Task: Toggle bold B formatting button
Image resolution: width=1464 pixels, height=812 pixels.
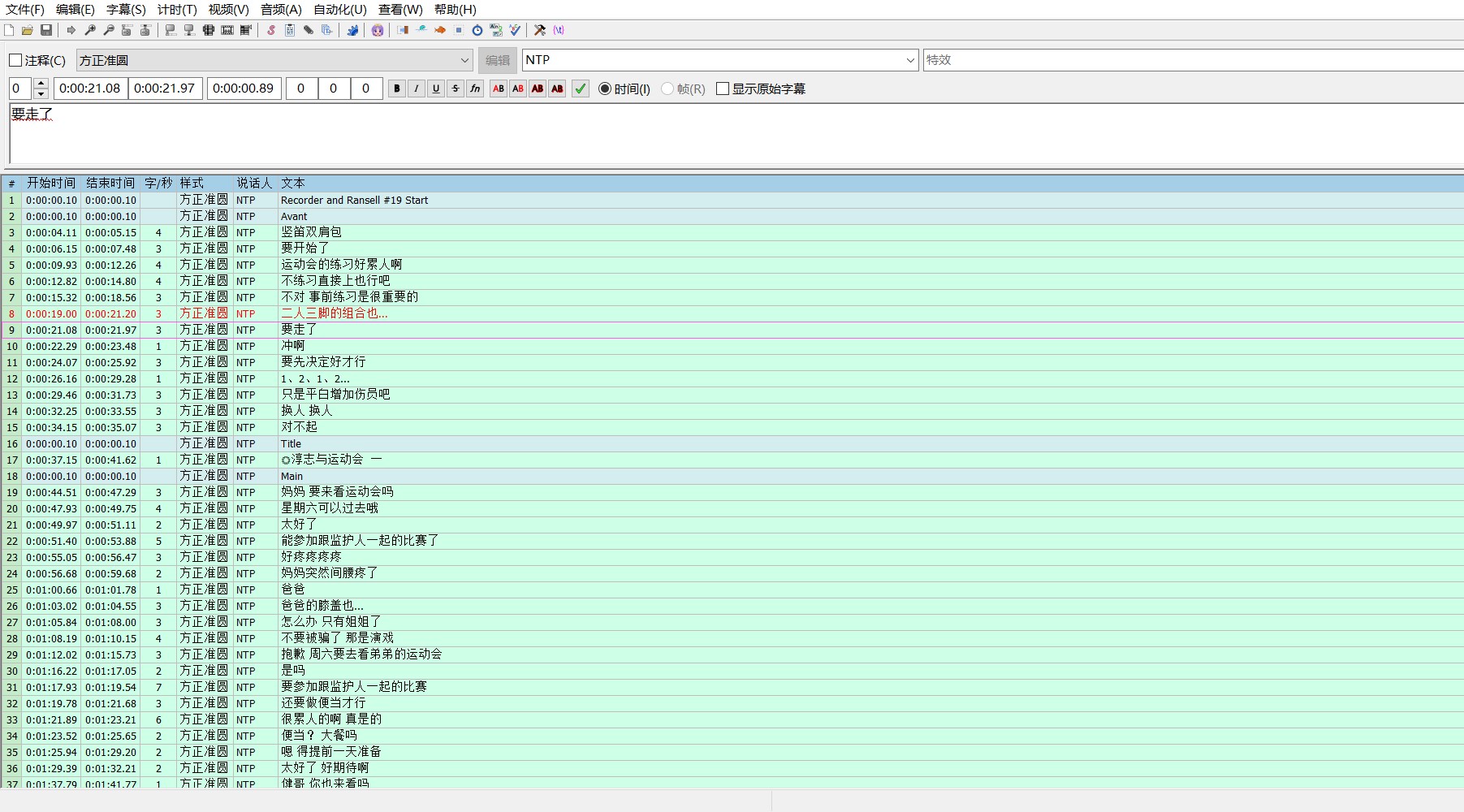Action: pos(397,89)
